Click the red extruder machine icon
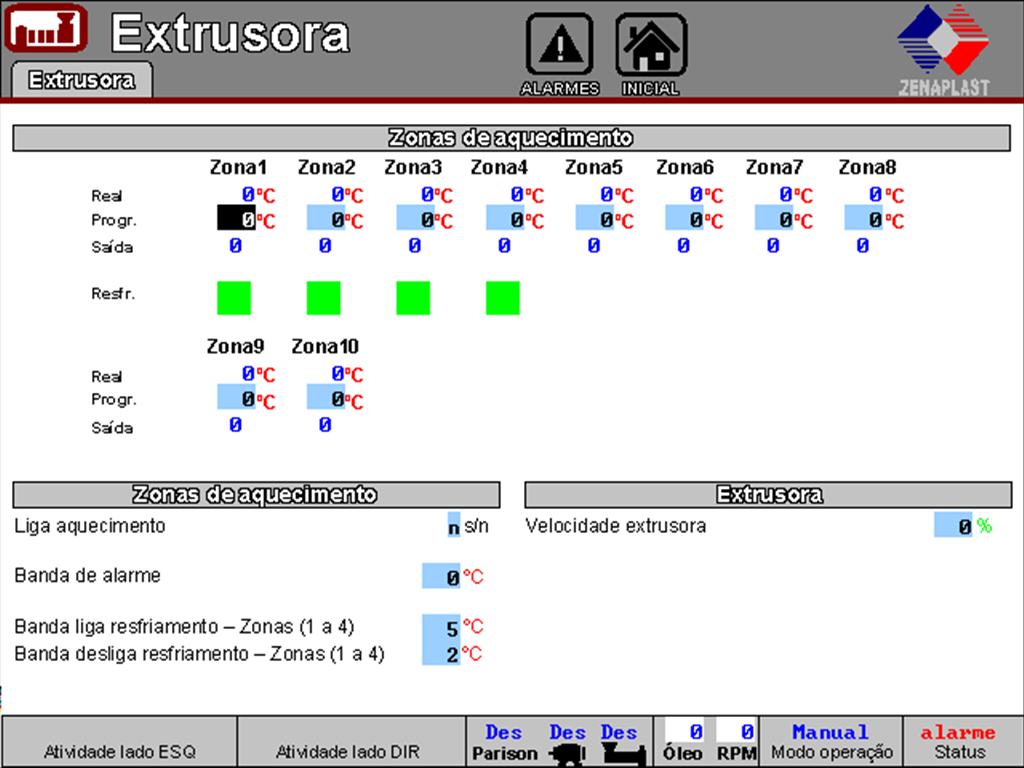 tap(46, 29)
